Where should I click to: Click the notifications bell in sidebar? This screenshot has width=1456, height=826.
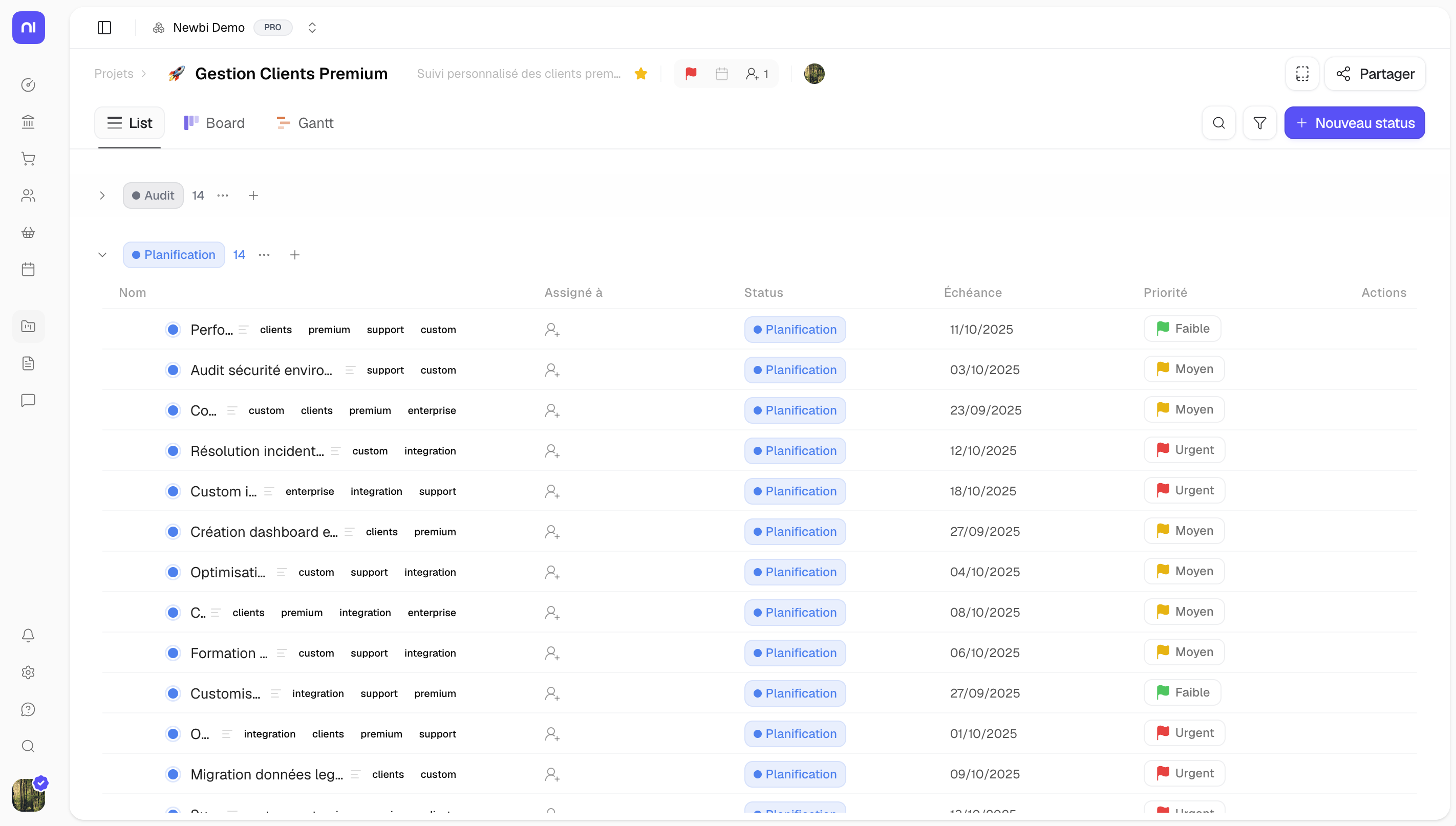[28, 636]
